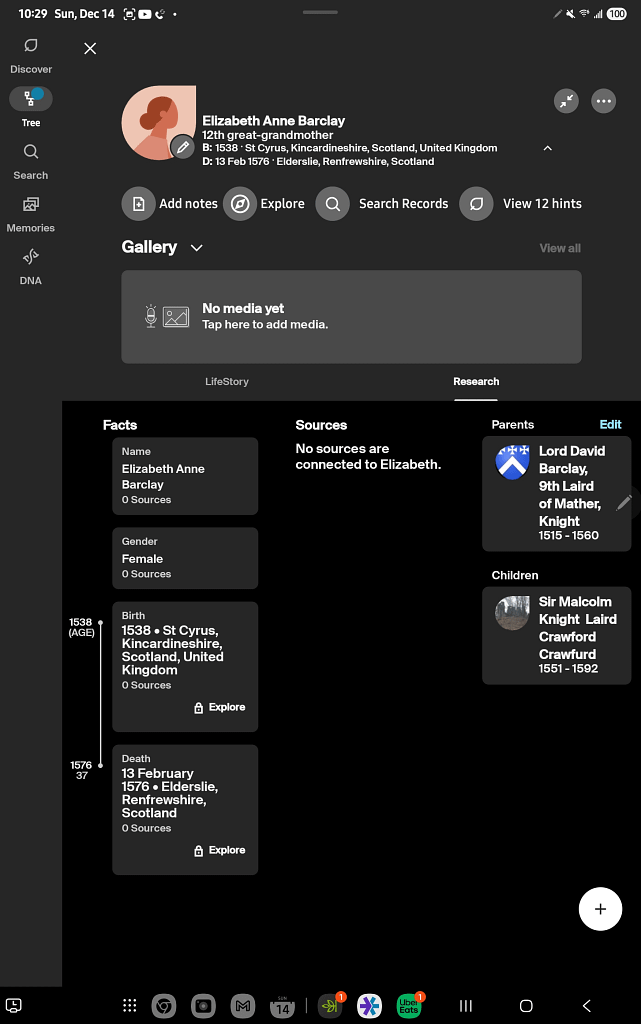Click the collapse arrows icon
The width and height of the screenshot is (641, 1024).
pos(566,101)
